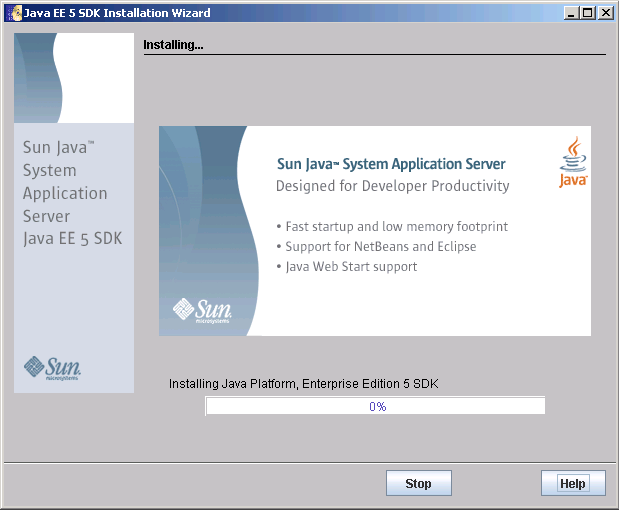Click the Sun logo in the left sidebar
The width and height of the screenshot is (619, 510).
pos(53,368)
